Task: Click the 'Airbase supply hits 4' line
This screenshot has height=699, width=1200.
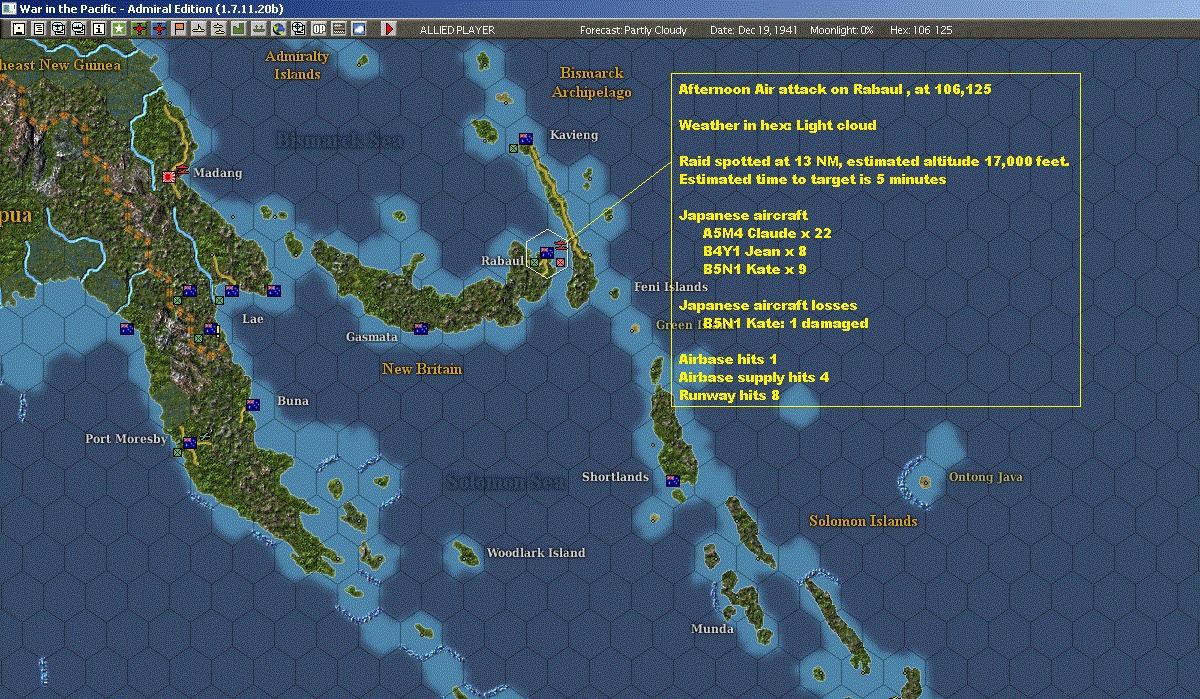Action: (x=753, y=377)
